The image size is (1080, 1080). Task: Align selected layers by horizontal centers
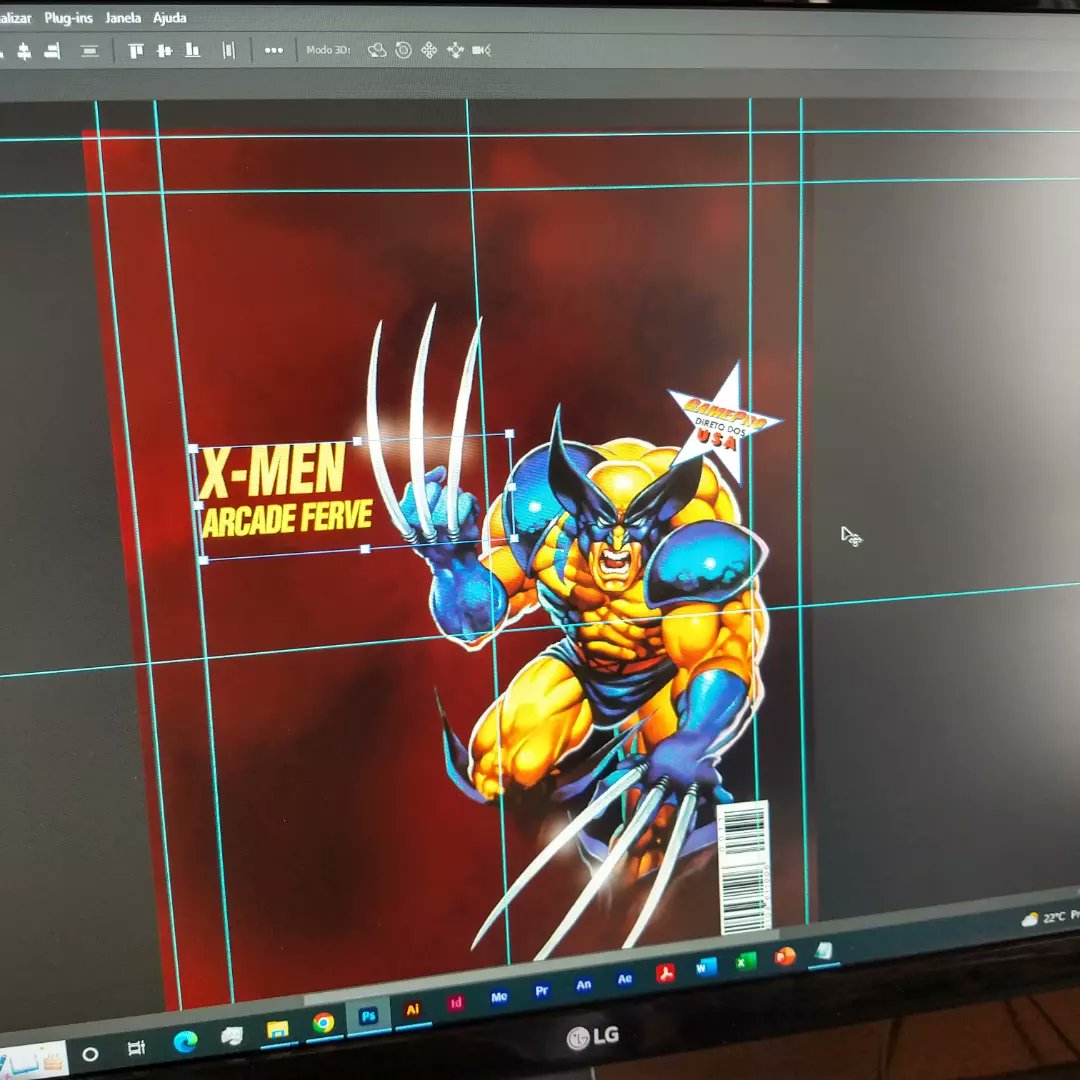coord(24,52)
